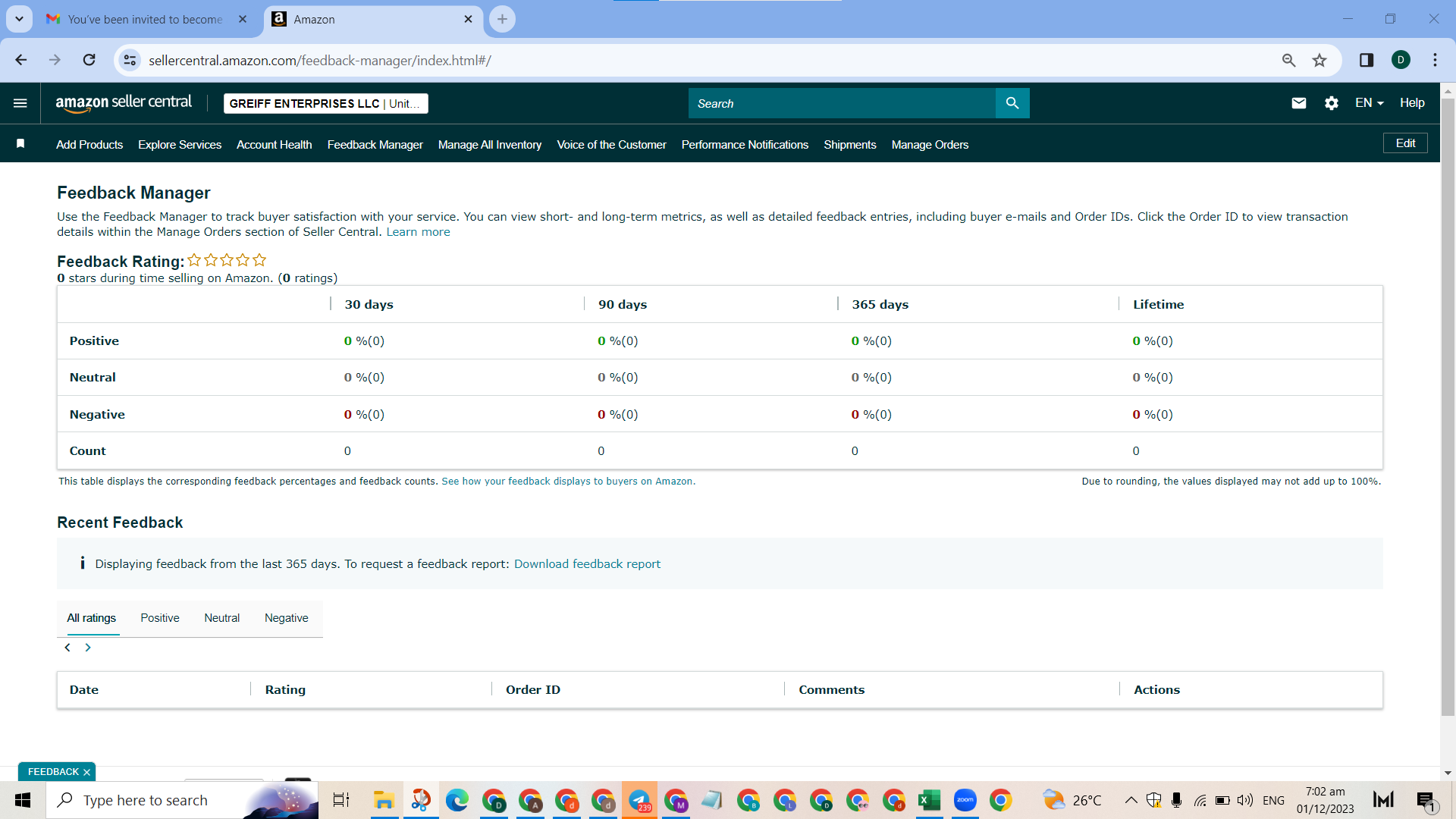The width and height of the screenshot is (1456, 819).
Task: Bookmark this page with the star icon
Action: 1320,60
